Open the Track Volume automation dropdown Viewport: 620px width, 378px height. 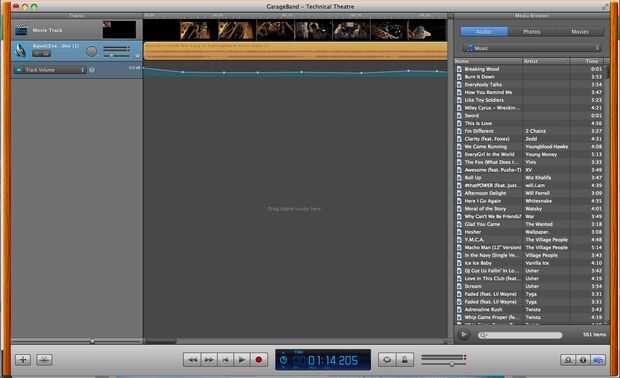50,70
